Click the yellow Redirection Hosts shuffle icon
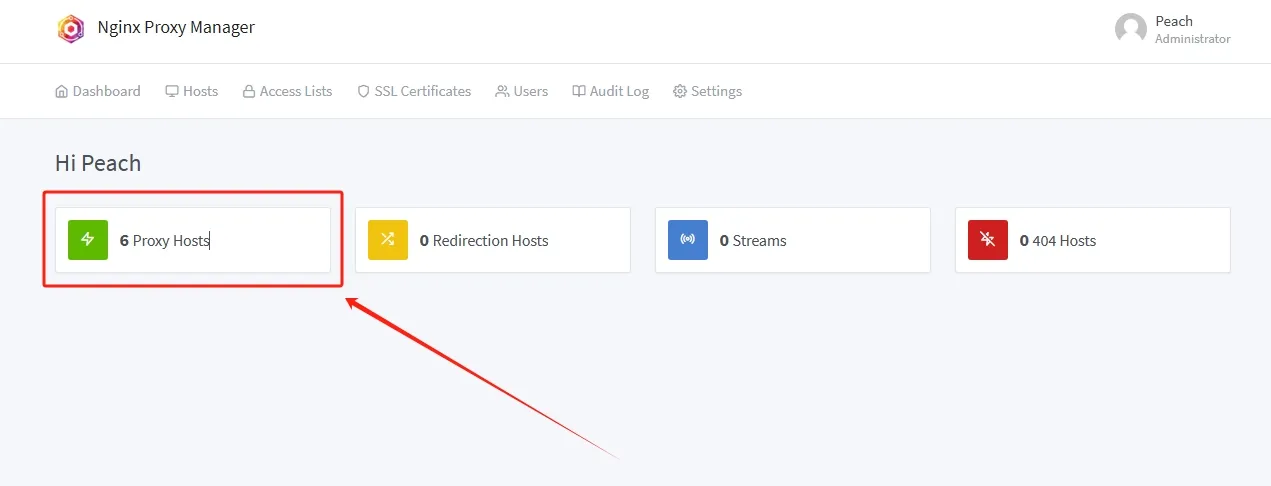1271x486 pixels. pos(388,240)
